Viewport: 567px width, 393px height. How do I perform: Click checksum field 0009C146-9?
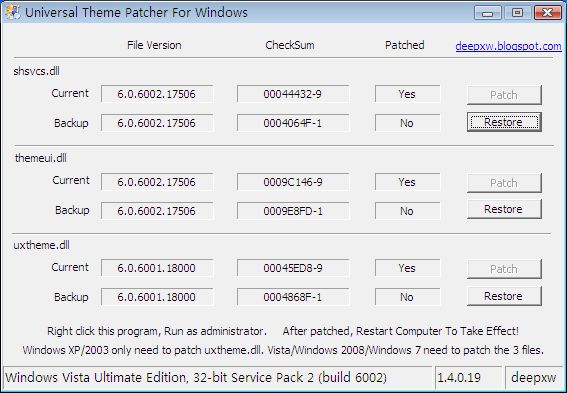pos(293,181)
